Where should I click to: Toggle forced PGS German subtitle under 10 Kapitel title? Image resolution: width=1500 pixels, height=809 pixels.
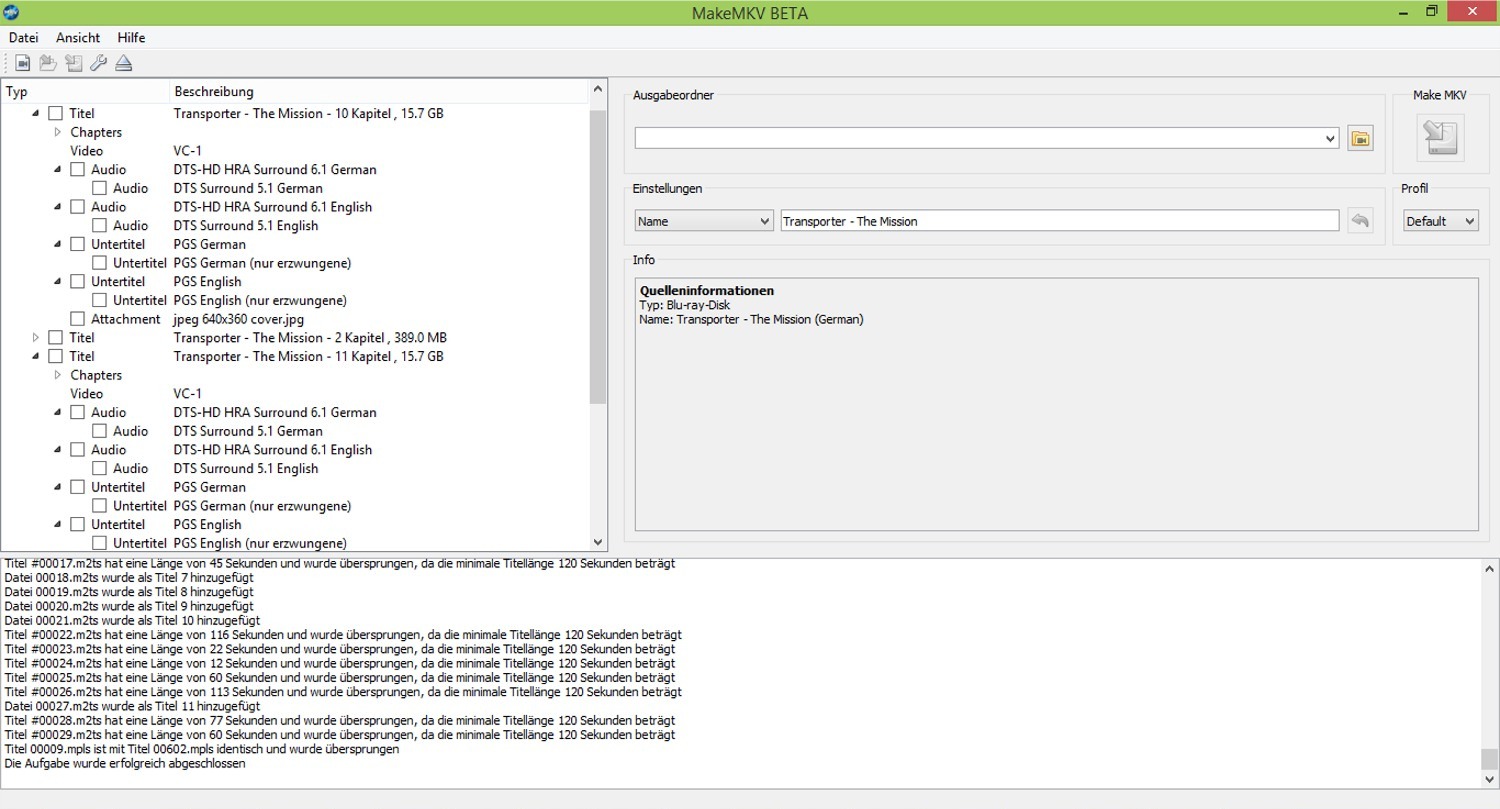99,263
